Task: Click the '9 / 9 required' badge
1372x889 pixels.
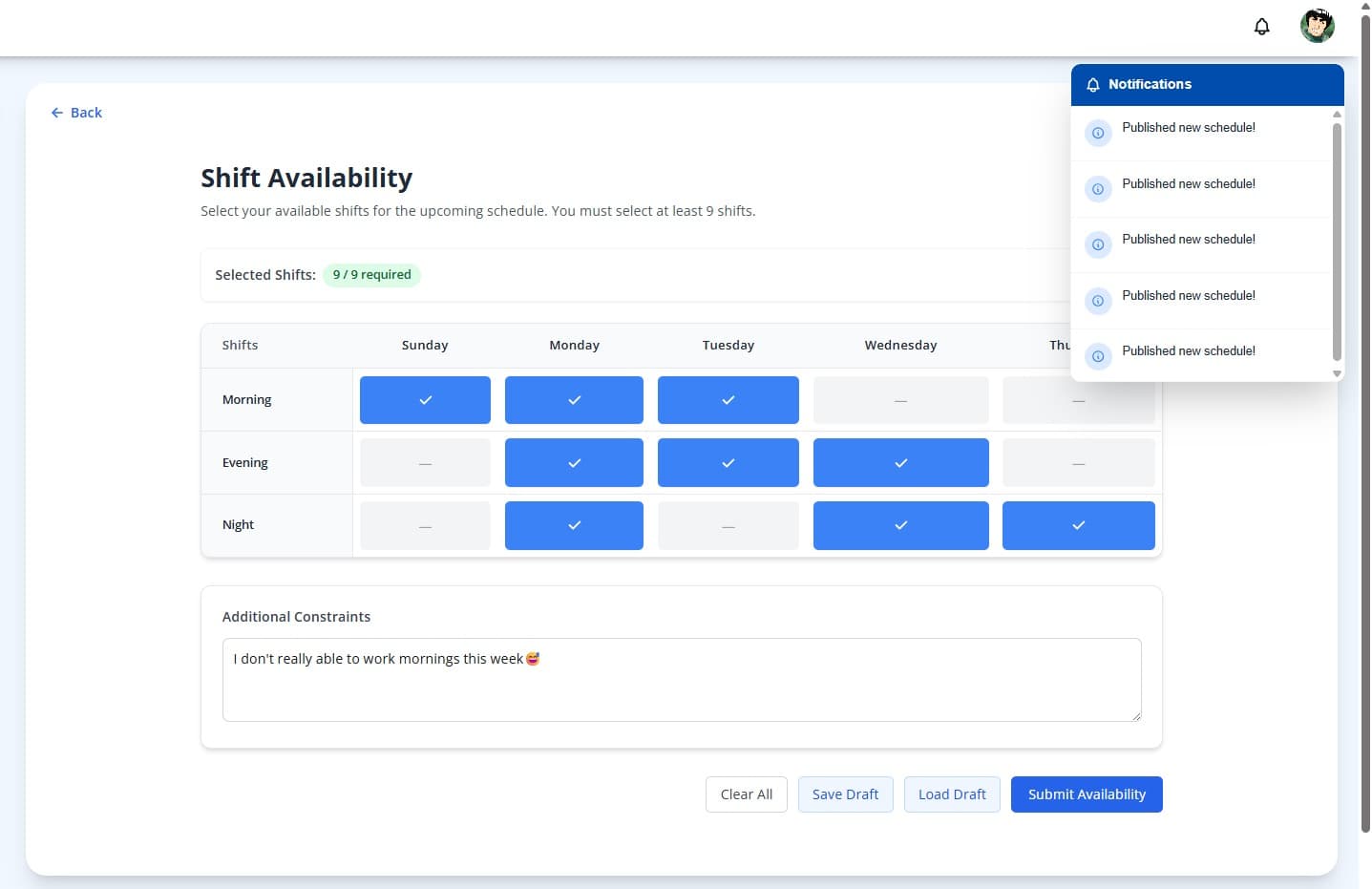Action: 371,275
